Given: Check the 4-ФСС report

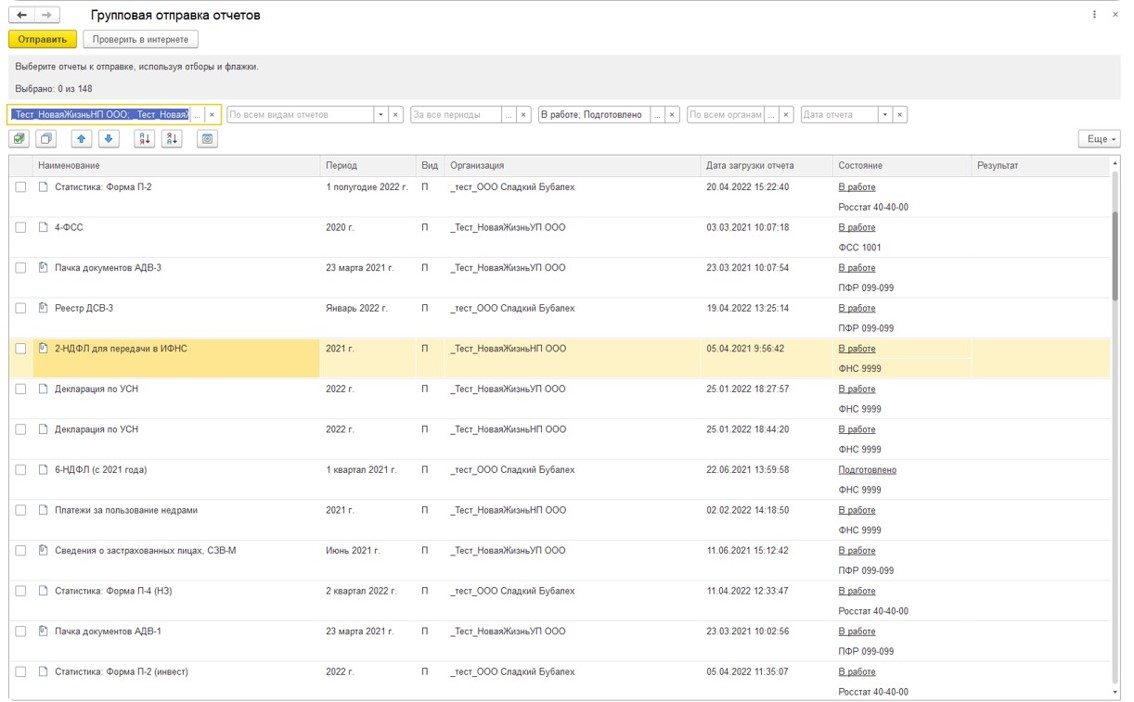Looking at the screenshot, I should [x=21, y=227].
